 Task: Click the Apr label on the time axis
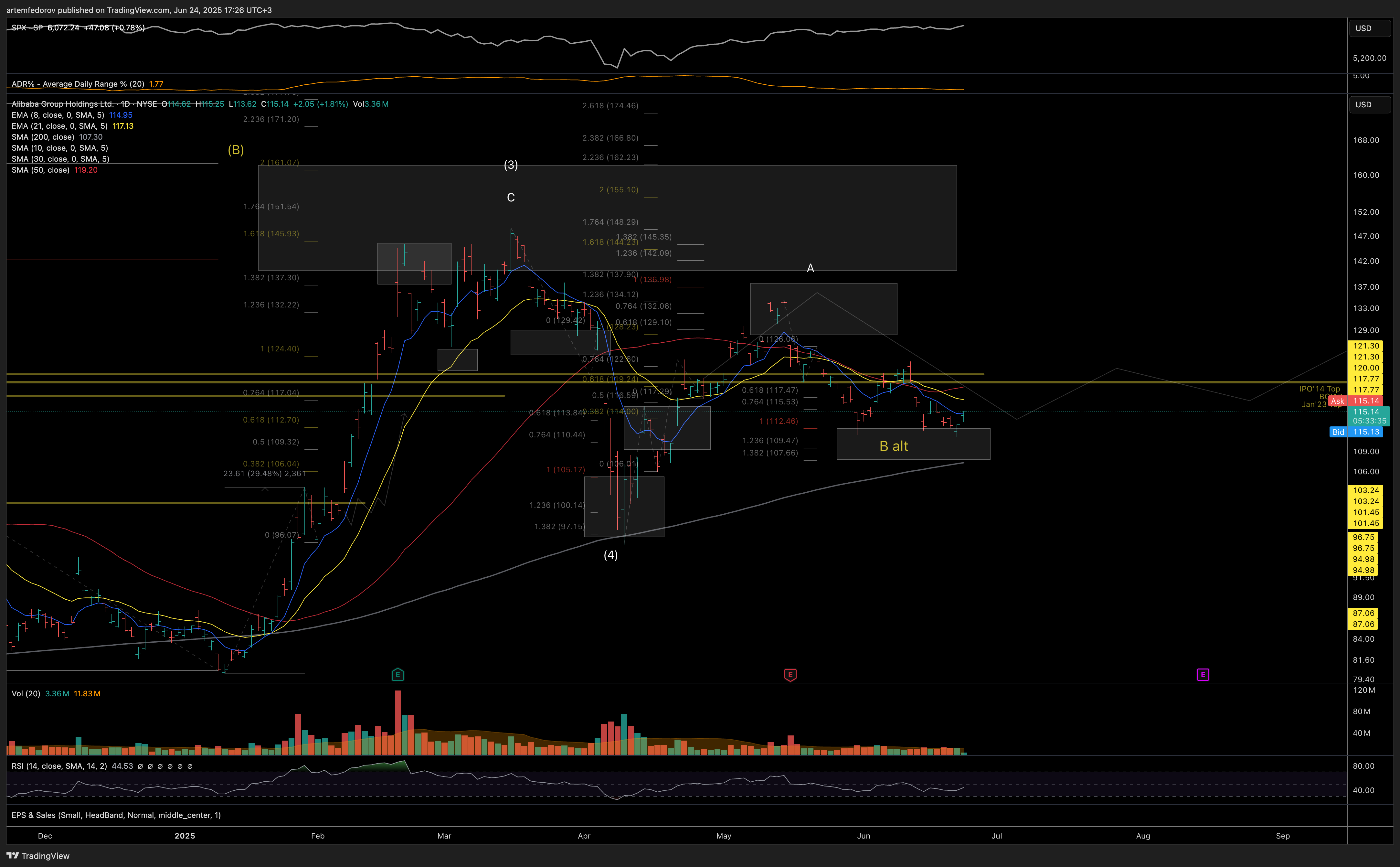pyautogui.click(x=584, y=835)
